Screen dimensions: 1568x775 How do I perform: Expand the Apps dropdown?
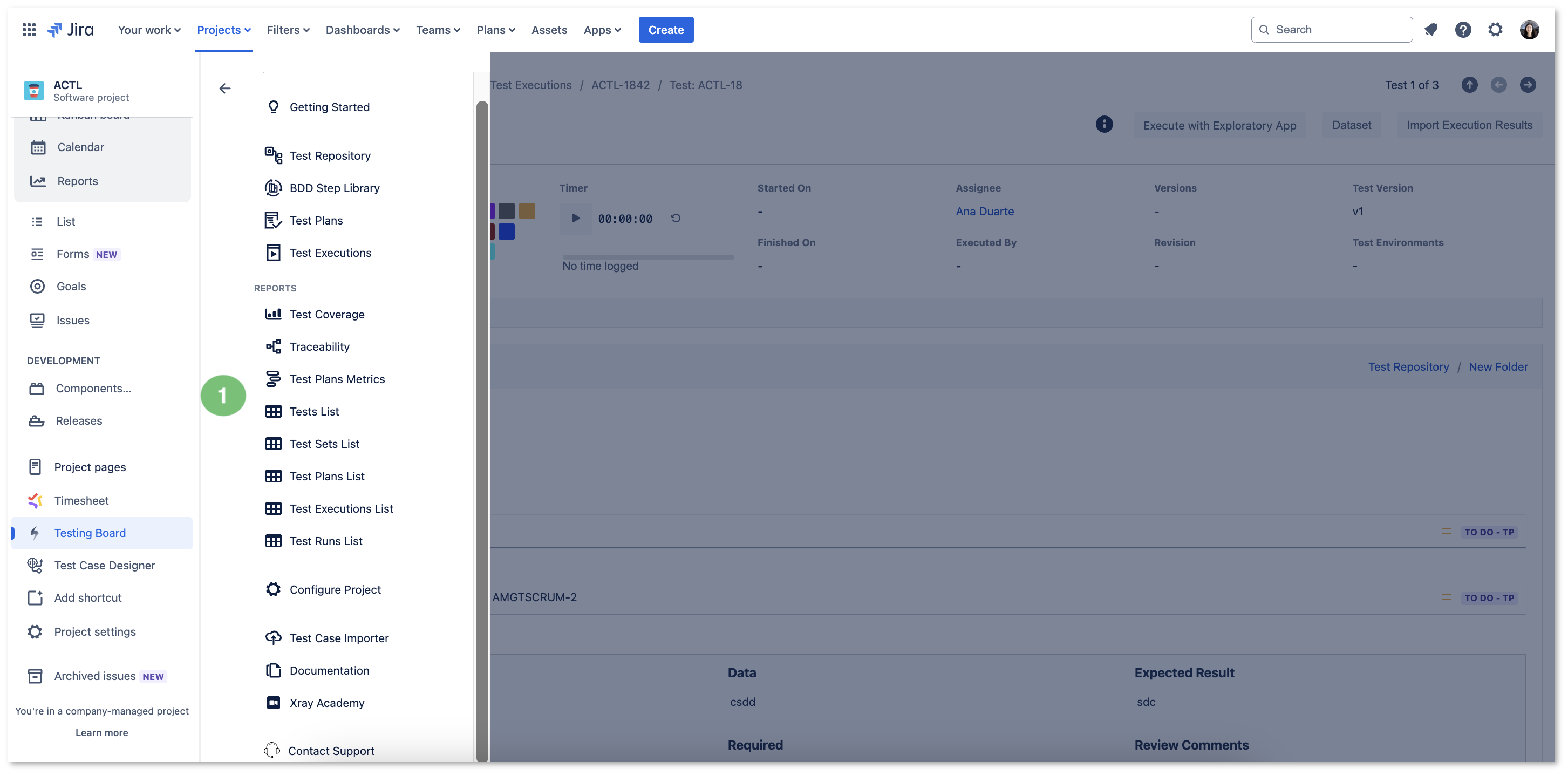[x=602, y=30]
